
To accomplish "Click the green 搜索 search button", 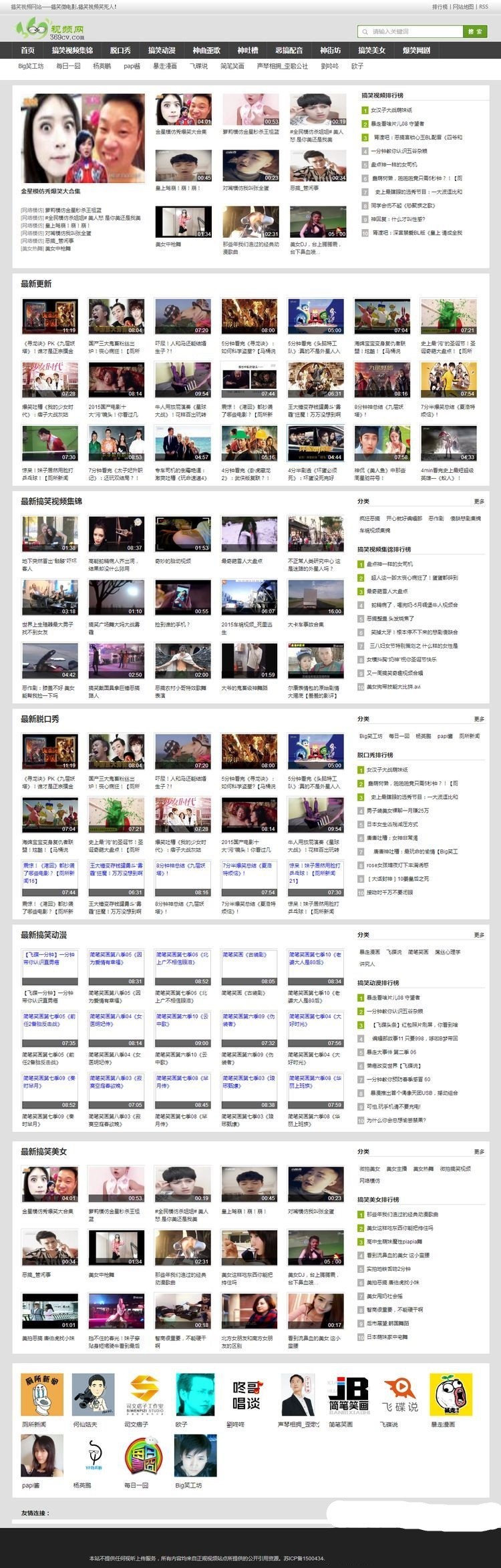I will coord(475,31).
